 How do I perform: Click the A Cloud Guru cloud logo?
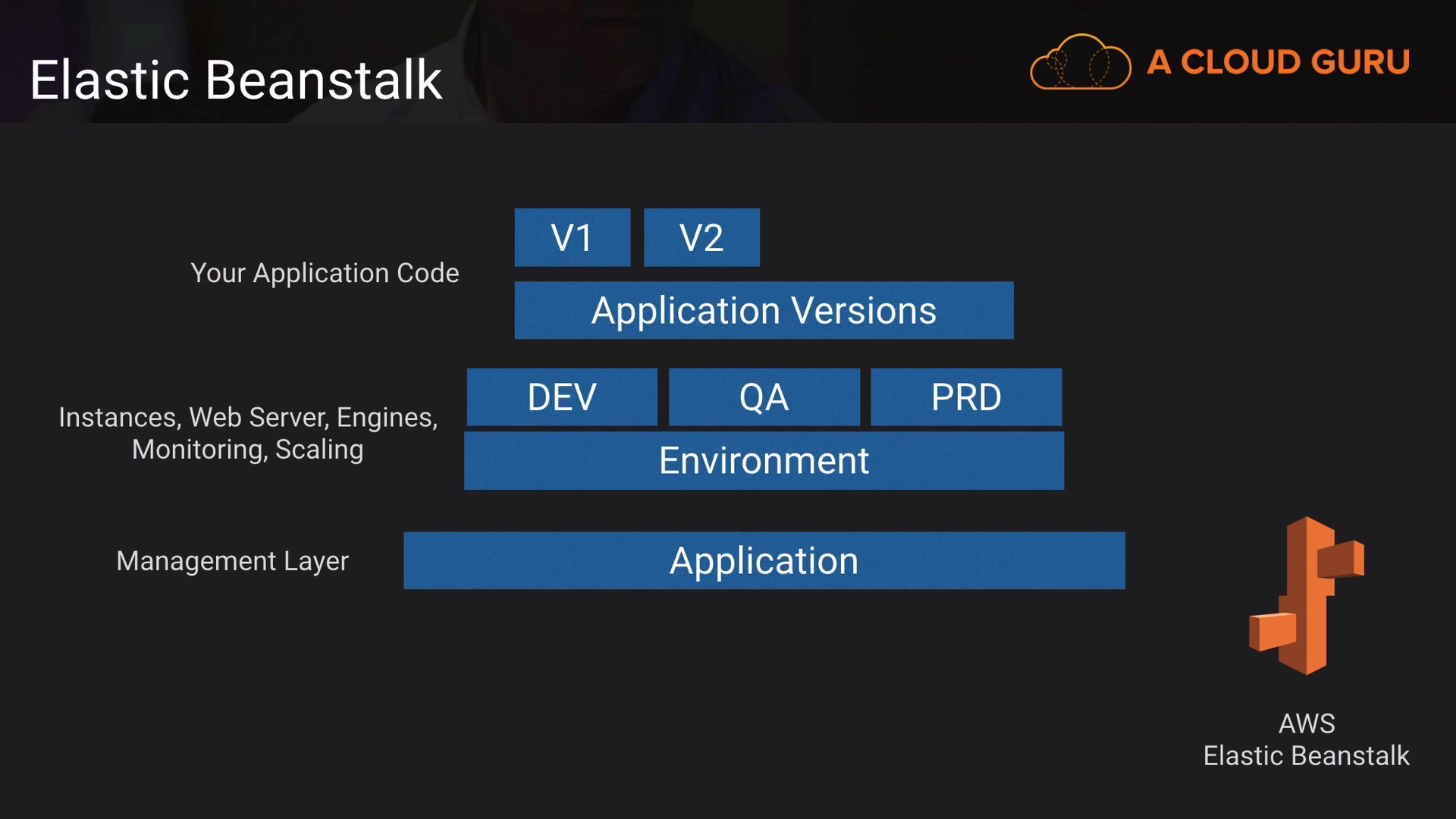tap(1080, 63)
